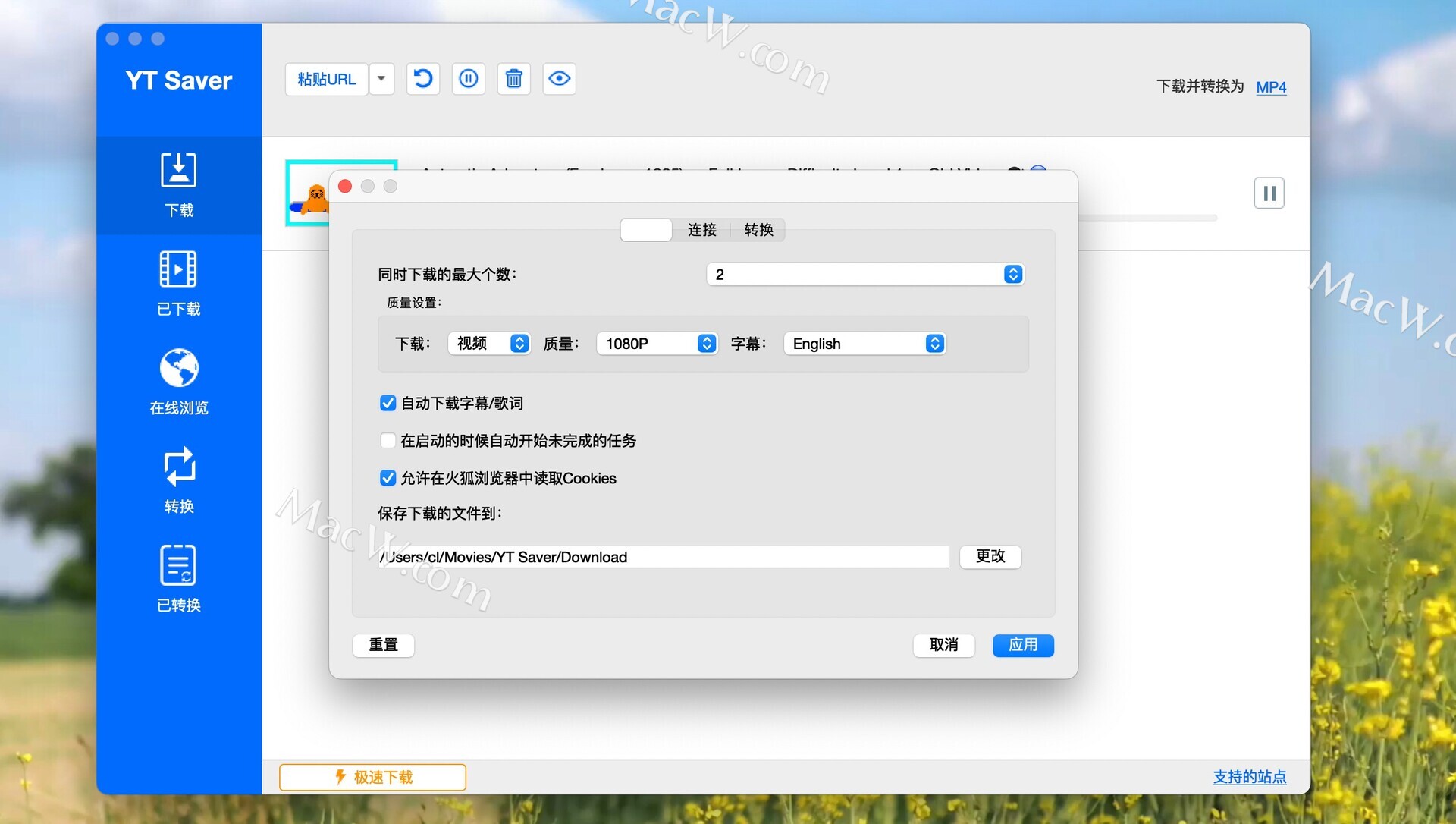Screen dimensions: 1456x824
Task: Expand the 粘贴URL dropdown arrow
Action: [381, 79]
